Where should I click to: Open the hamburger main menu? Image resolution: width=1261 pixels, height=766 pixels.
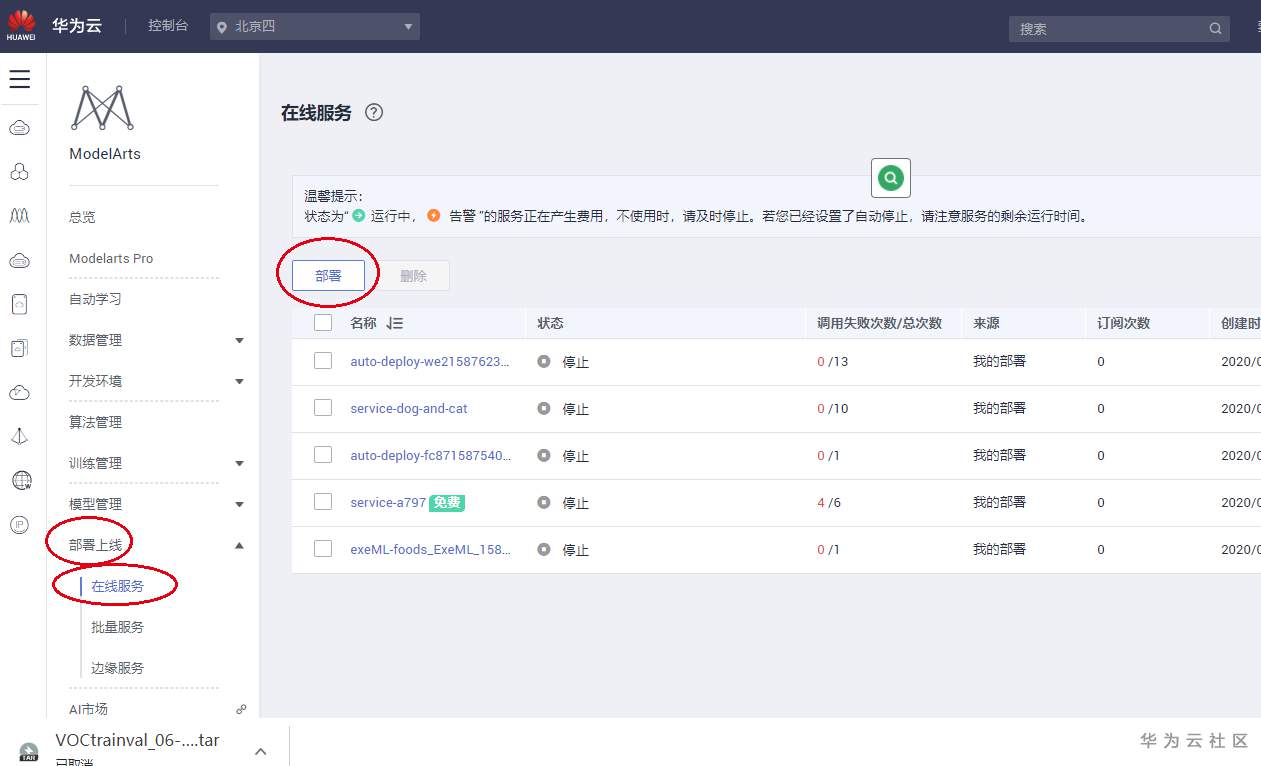[20, 79]
